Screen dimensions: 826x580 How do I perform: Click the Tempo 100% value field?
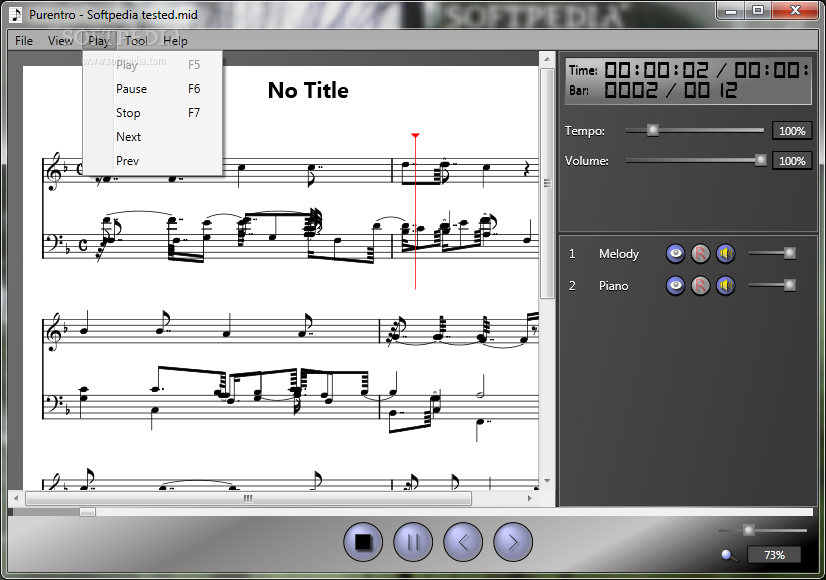pos(792,131)
